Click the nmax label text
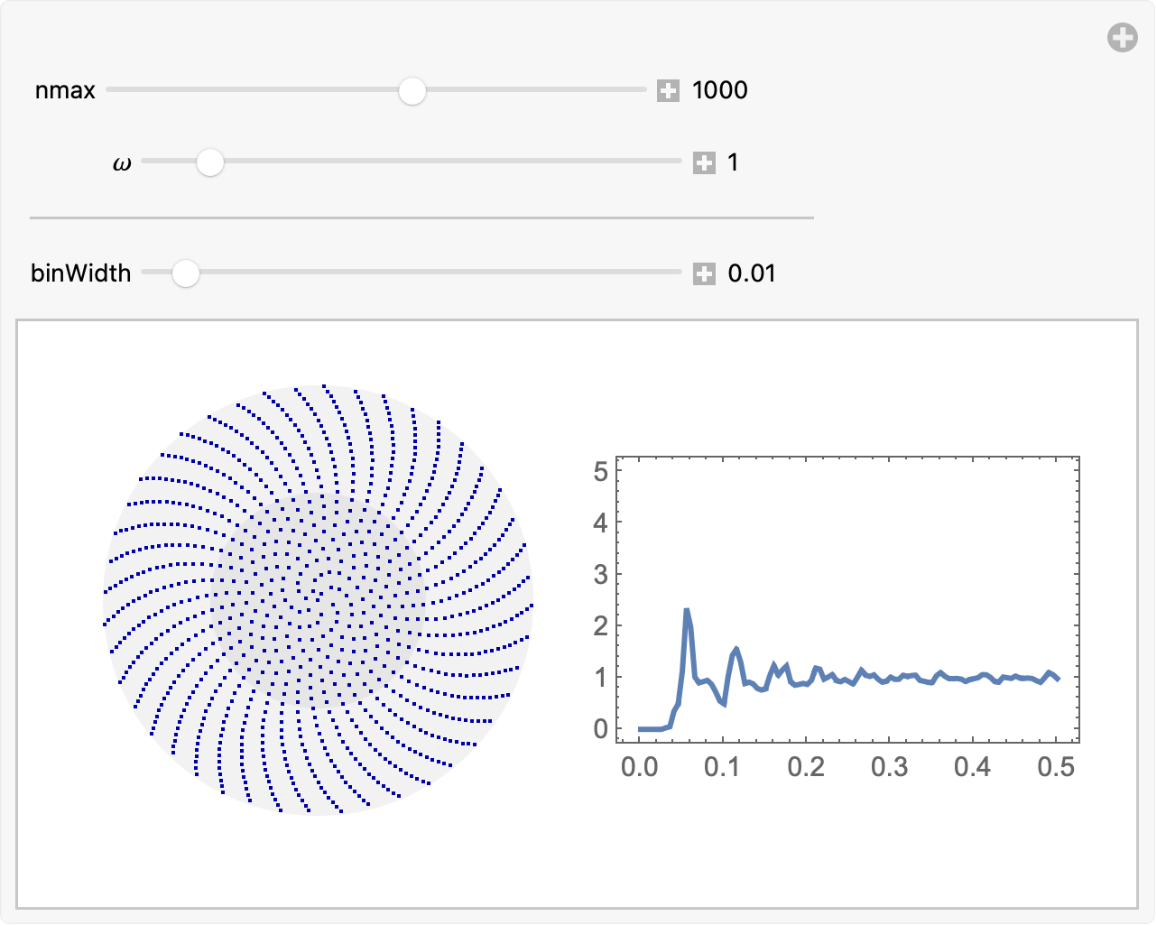 click(x=65, y=91)
